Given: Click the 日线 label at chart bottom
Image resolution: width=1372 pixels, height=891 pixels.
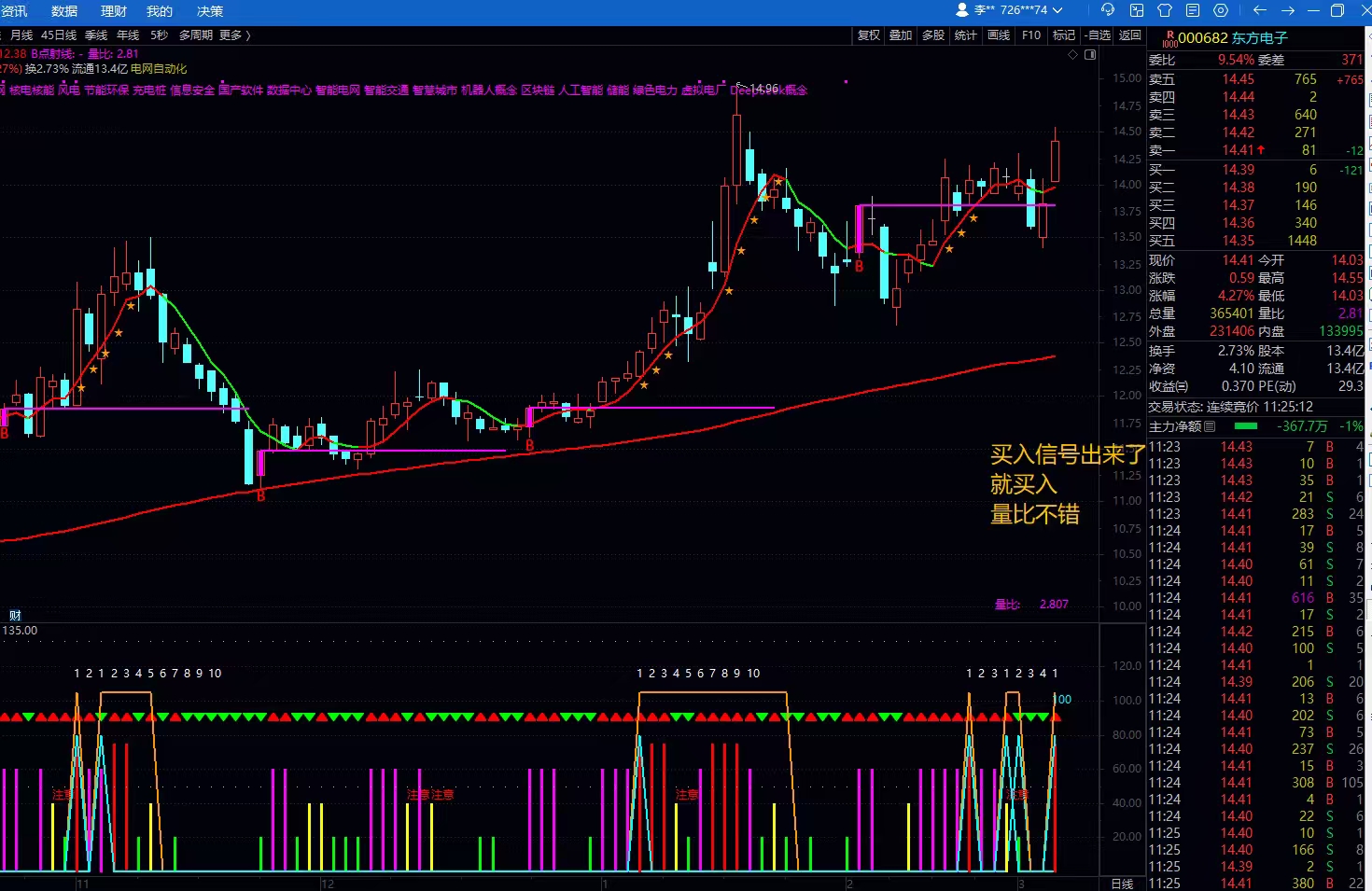Looking at the screenshot, I should [1122, 884].
